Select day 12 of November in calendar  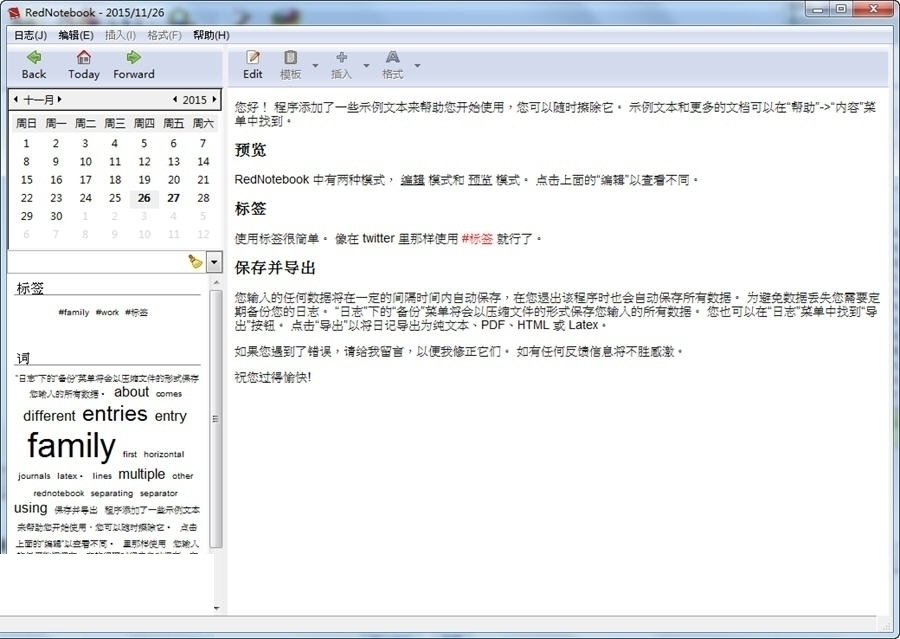(x=144, y=162)
